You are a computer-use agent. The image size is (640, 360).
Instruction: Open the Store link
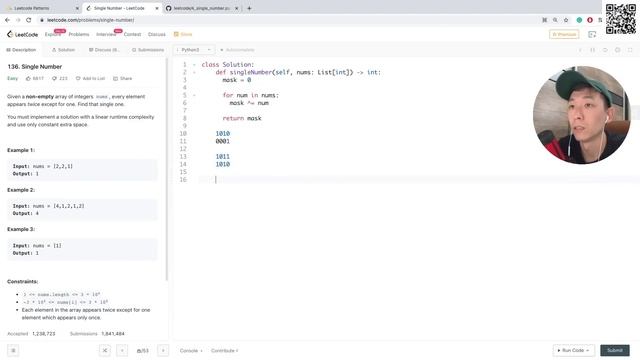[183, 34]
